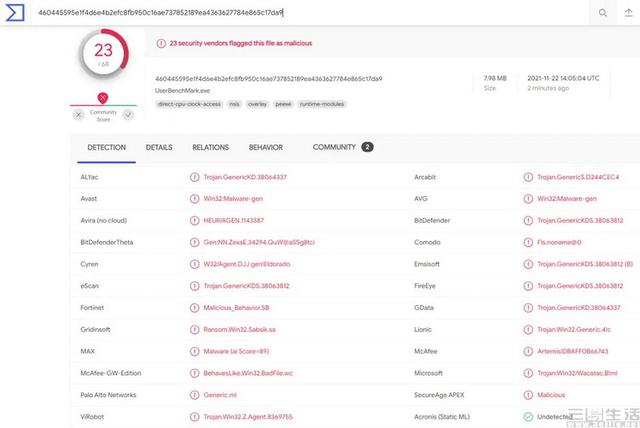Click the Generic.ml detection
Image resolution: width=640 pixels, height=428 pixels.
click(x=220, y=395)
